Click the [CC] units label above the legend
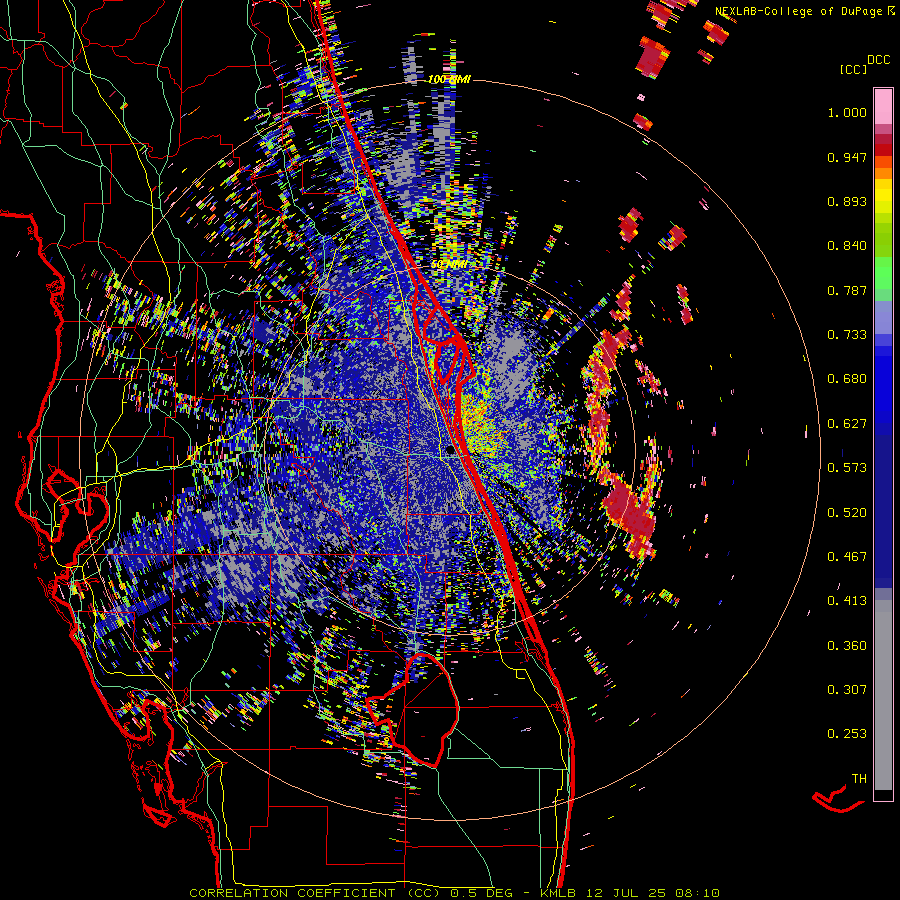Screen dimensions: 900x900 coord(853,69)
